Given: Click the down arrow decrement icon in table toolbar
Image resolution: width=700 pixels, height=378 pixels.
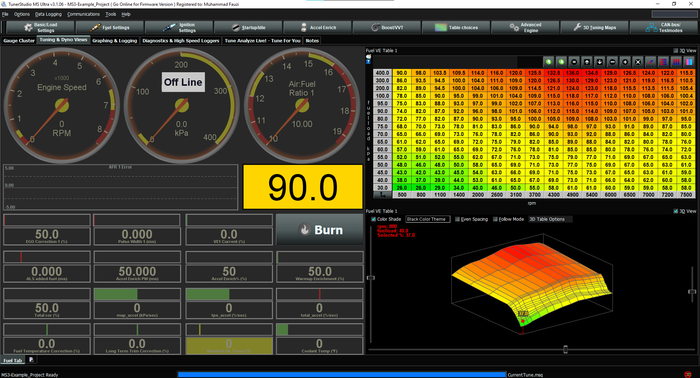Looking at the screenshot, I should tap(600, 62).
